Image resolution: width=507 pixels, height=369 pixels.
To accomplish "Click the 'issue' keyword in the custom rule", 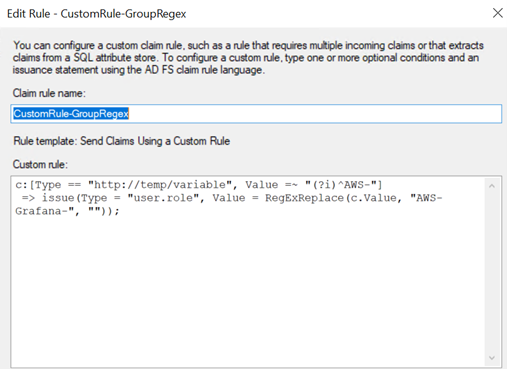I will pos(58,198).
